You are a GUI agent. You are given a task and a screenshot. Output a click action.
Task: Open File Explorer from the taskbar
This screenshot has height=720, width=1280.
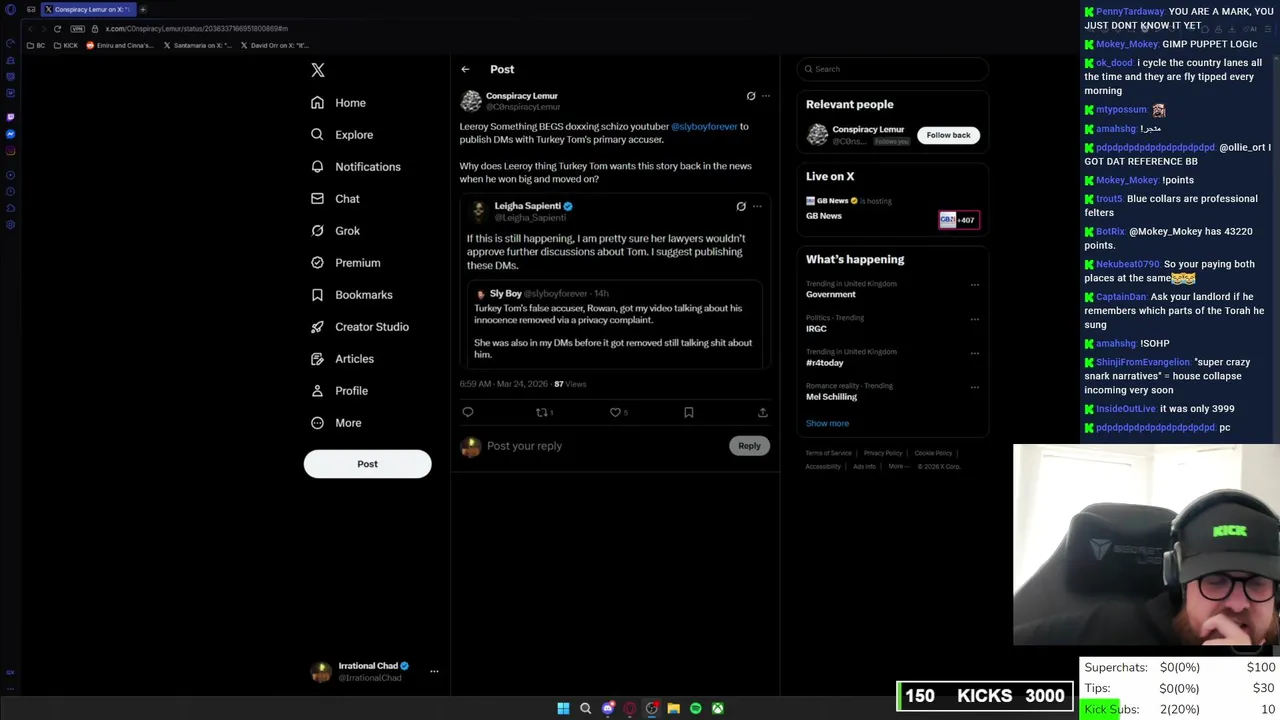(x=673, y=708)
